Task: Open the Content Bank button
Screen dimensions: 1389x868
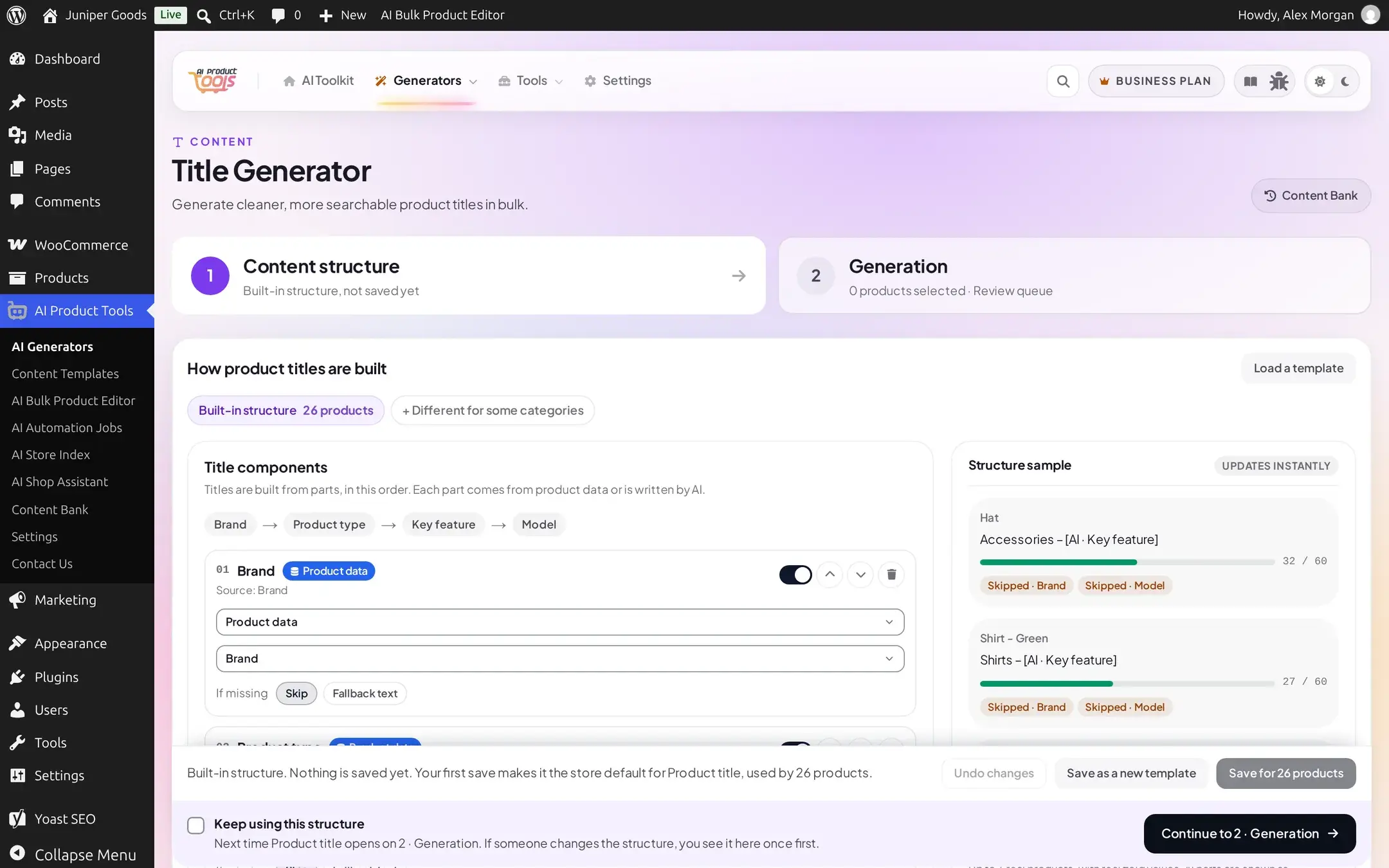Action: (x=1311, y=195)
